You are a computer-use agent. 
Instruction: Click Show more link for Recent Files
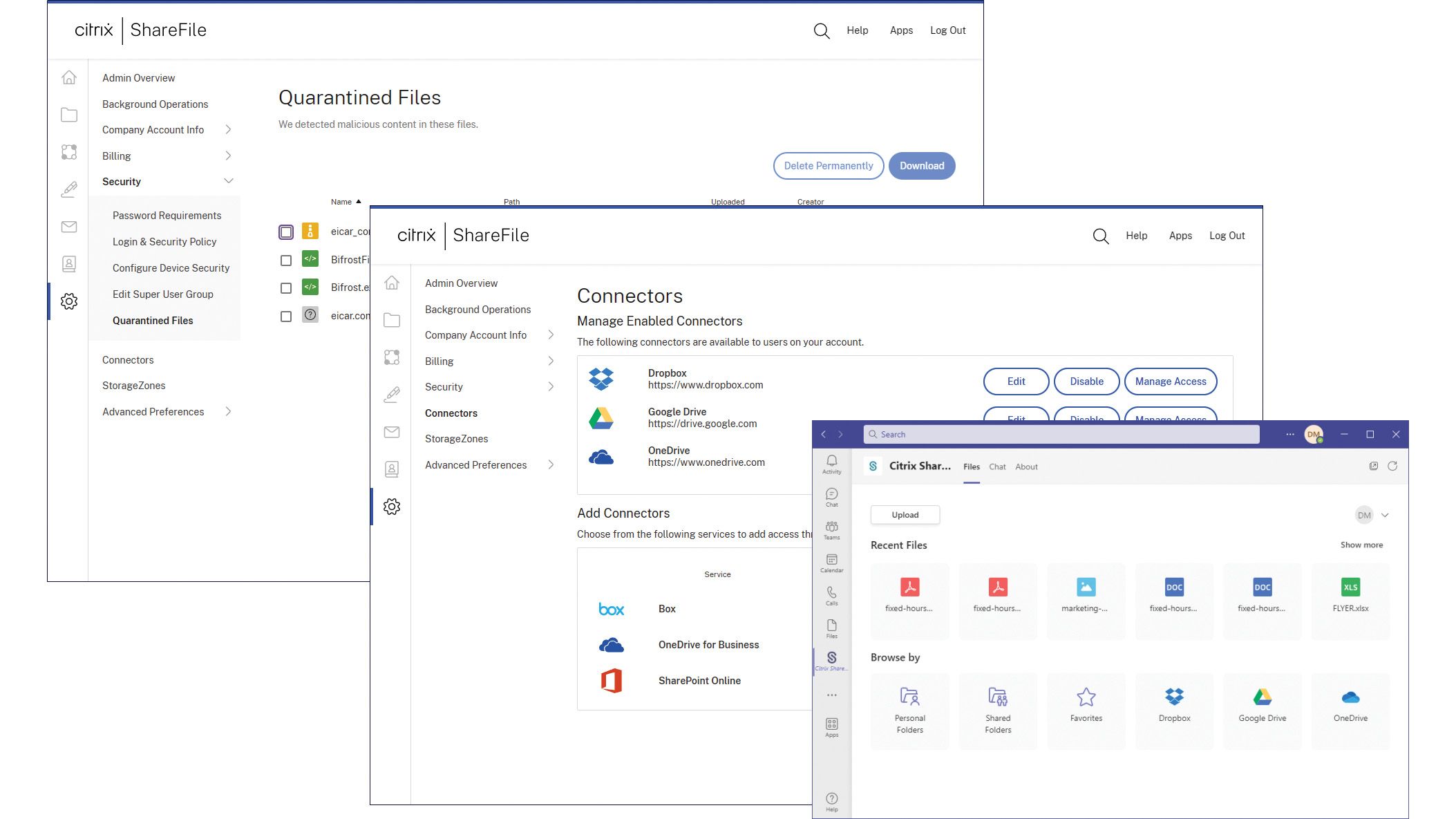click(1361, 545)
